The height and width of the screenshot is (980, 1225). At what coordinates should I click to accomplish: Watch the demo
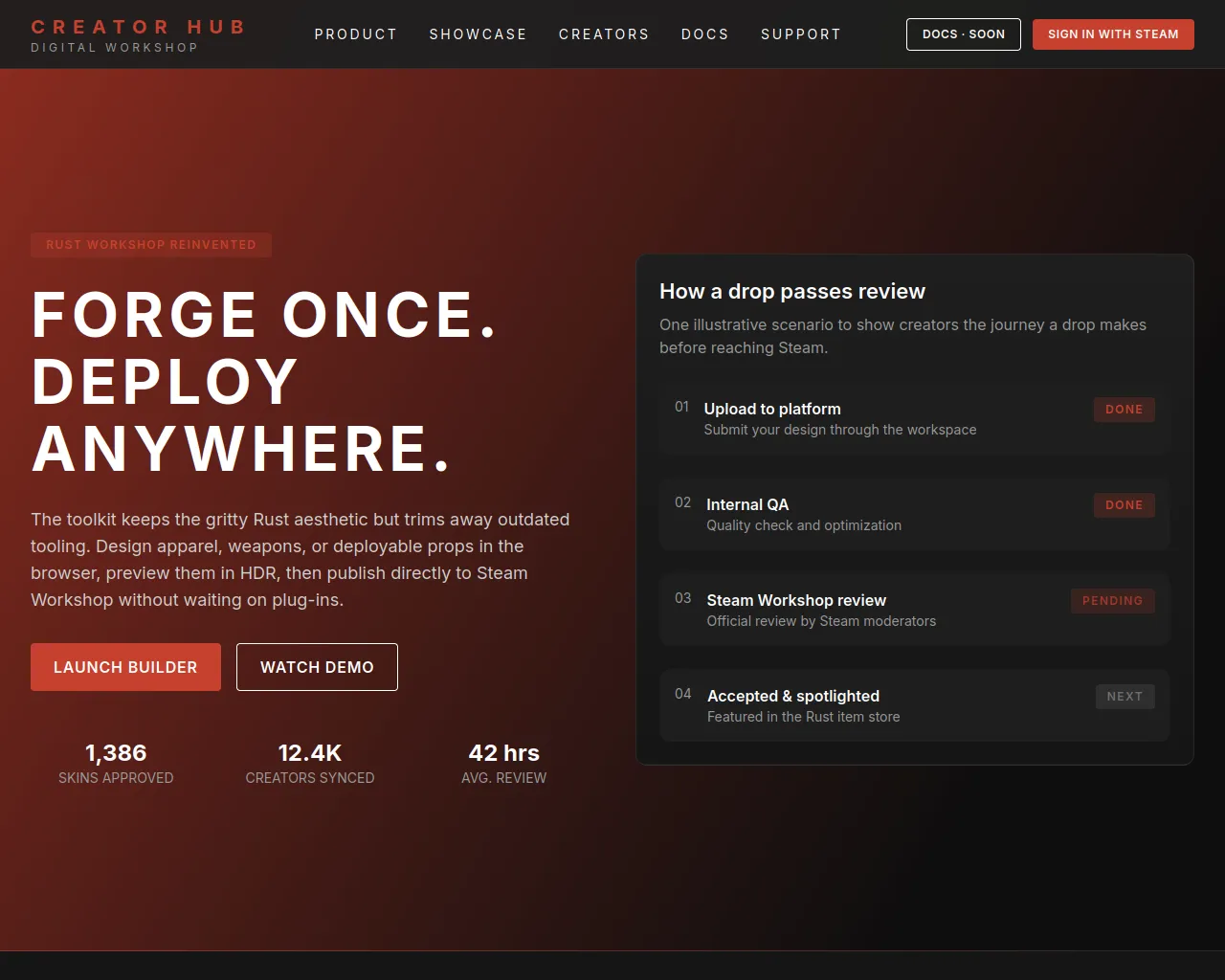pos(317,667)
